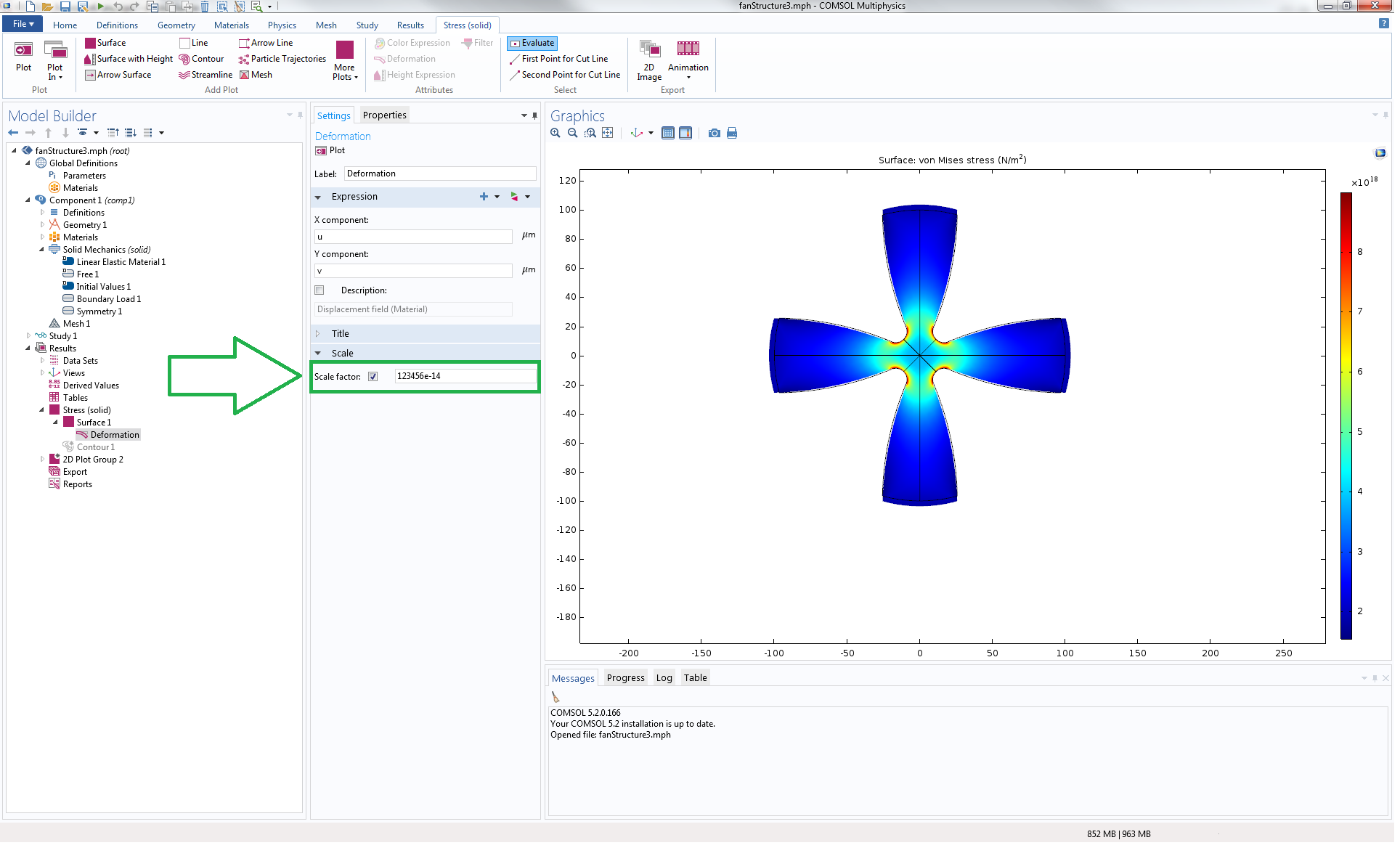The image size is (1400, 848).
Task: Expand the Study 1 tree node
Action: 28,336
